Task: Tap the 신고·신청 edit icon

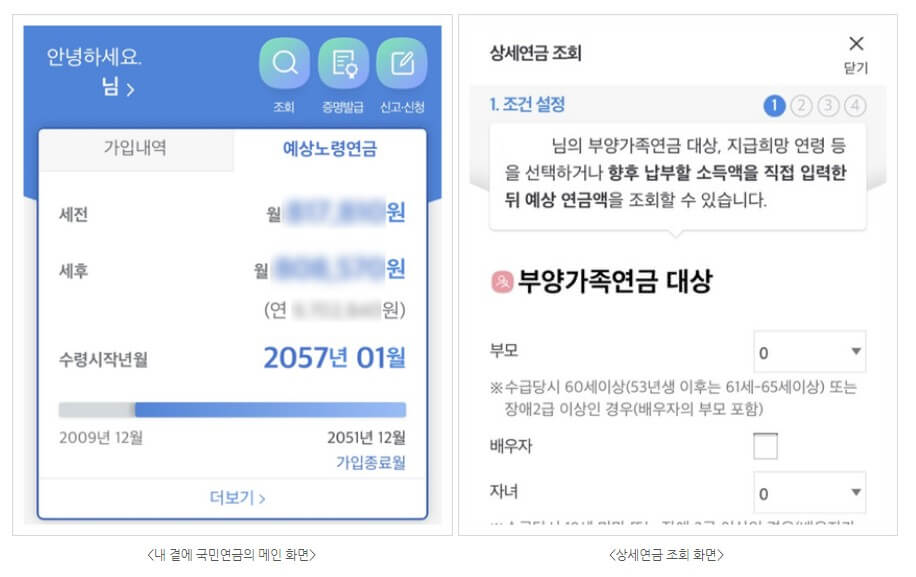Action: 402,63
